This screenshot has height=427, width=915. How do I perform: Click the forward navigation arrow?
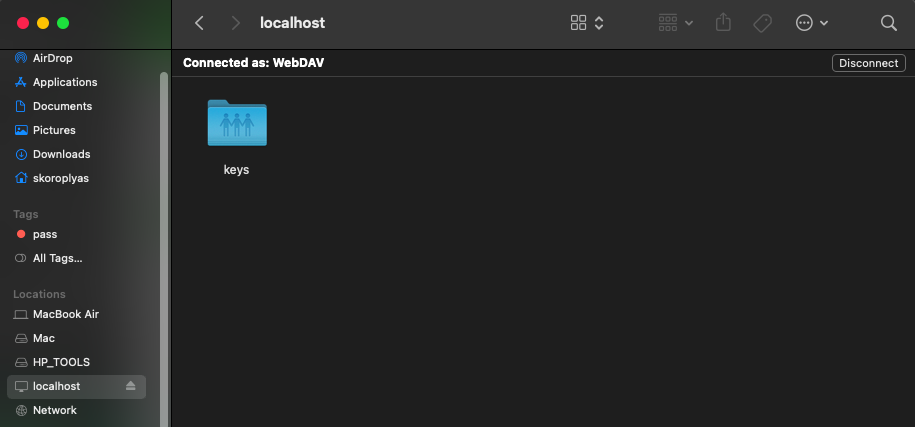(235, 23)
